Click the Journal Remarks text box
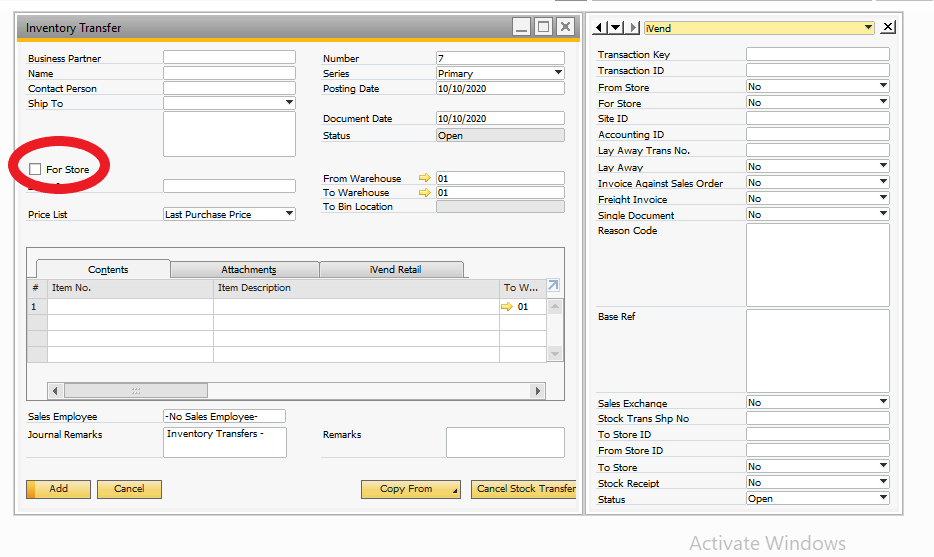Viewport: 934px width, 557px height. [x=225, y=442]
